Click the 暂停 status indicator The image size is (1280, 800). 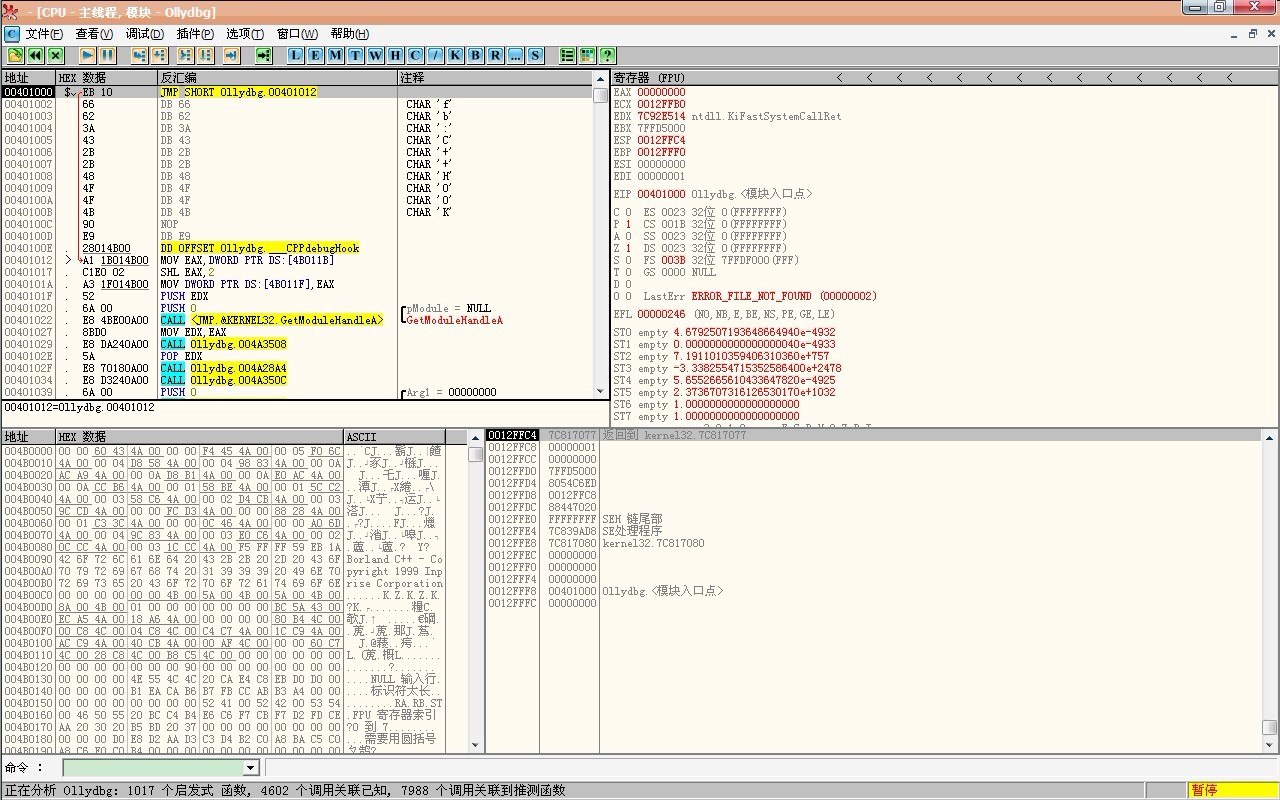pyautogui.click(x=1233, y=790)
